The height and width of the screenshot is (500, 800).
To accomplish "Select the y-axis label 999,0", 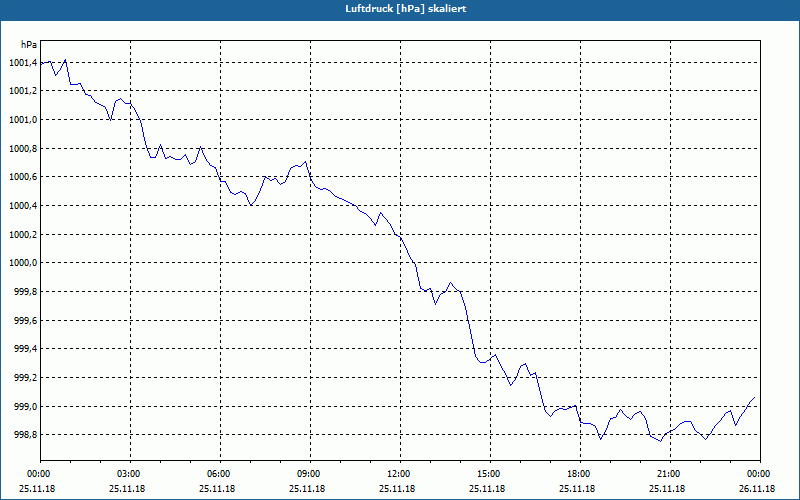I will tap(26, 407).
